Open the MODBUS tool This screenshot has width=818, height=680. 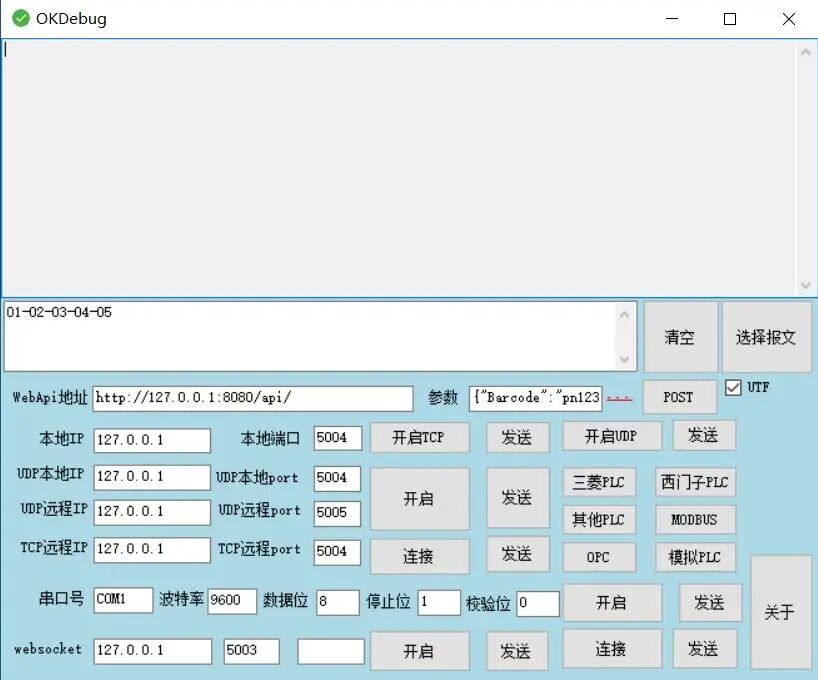695,519
